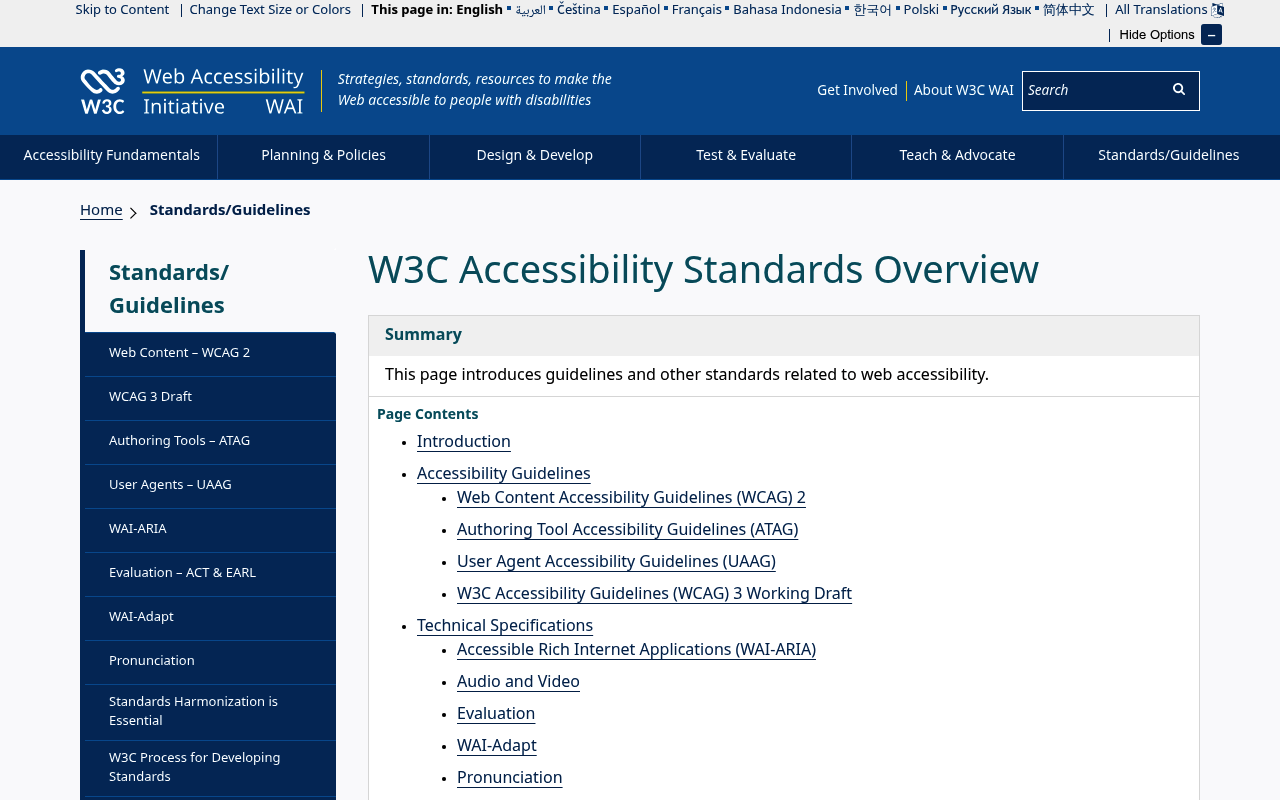Jump to WCAG 3 Working Draft section
Screen dimensions: 1280x800
pyautogui.click(x=654, y=594)
